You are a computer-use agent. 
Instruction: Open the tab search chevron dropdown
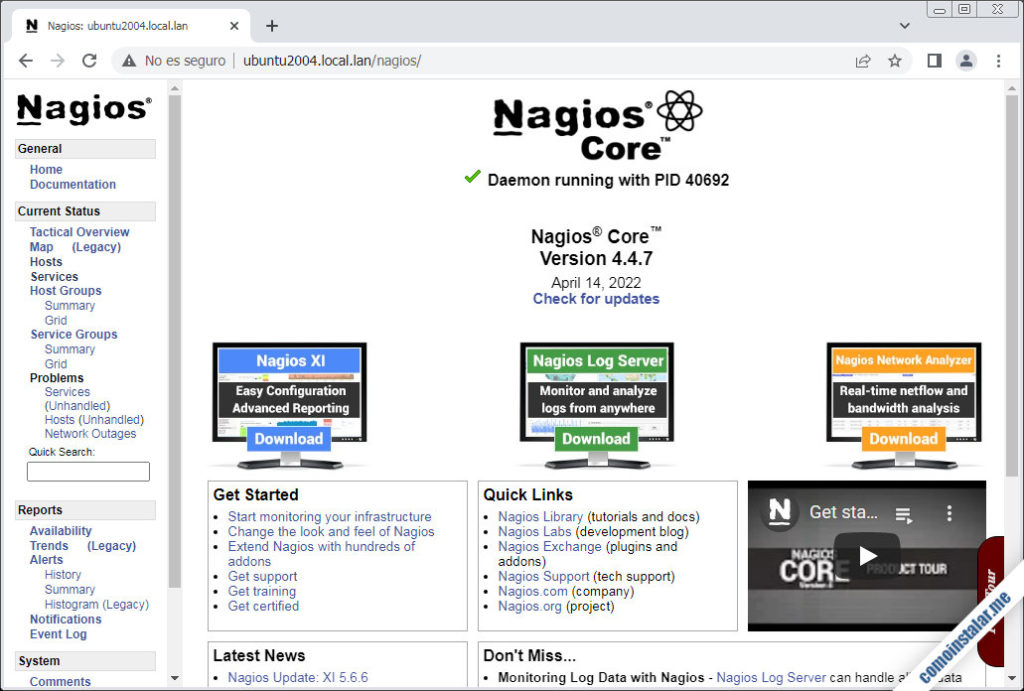coord(903,25)
